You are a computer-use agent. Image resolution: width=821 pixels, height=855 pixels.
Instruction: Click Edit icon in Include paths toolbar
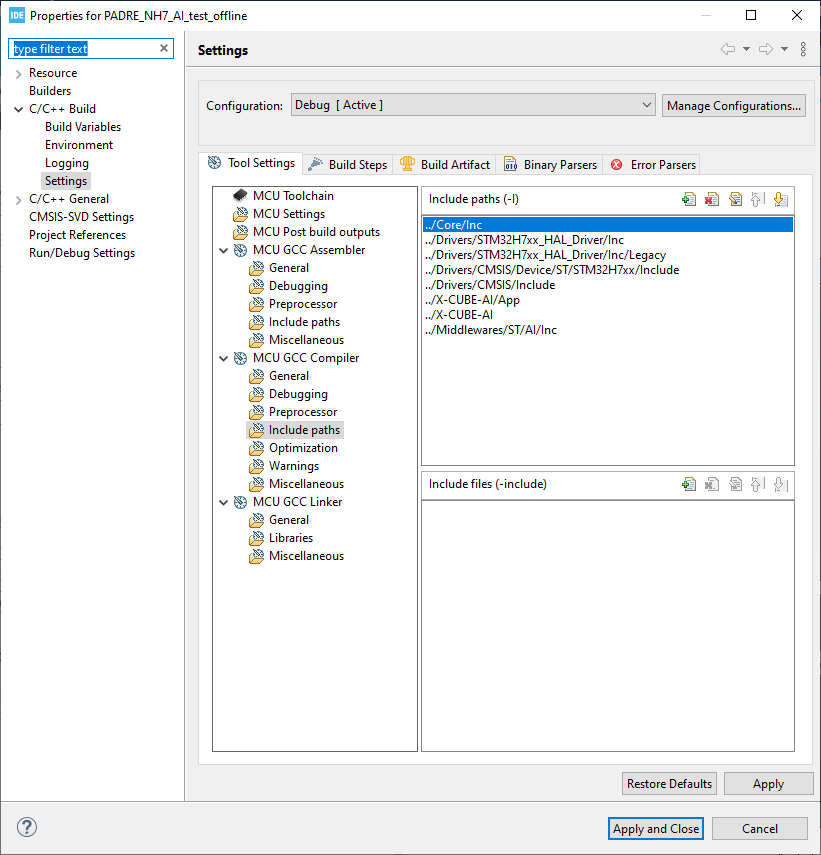pos(735,200)
